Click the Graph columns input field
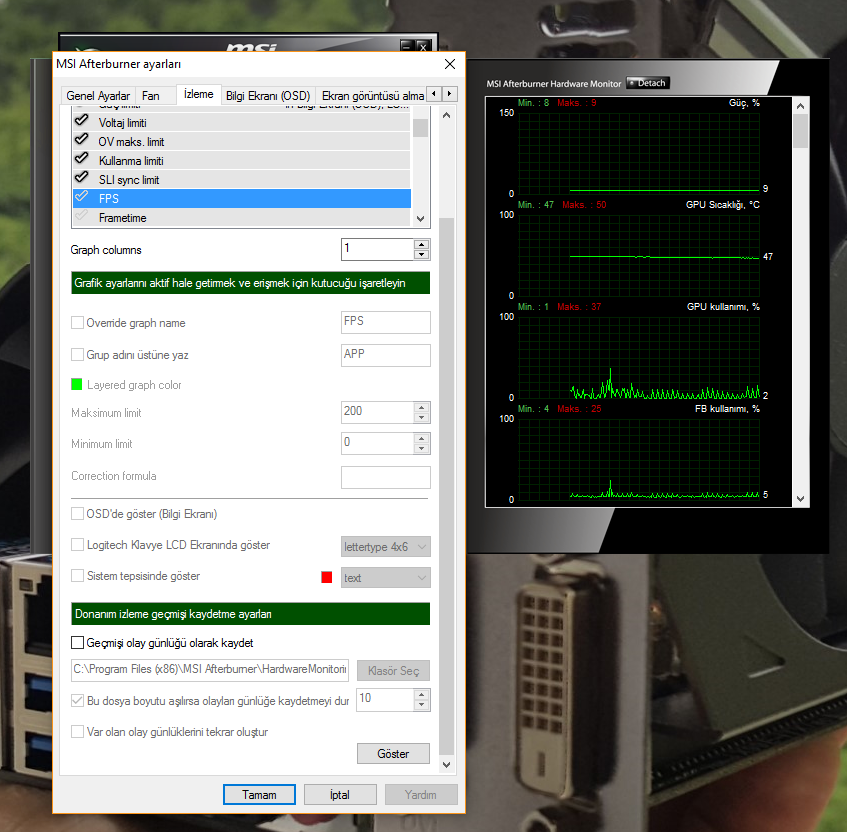The height and width of the screenshot is (832, 847). tap(378, 249)
